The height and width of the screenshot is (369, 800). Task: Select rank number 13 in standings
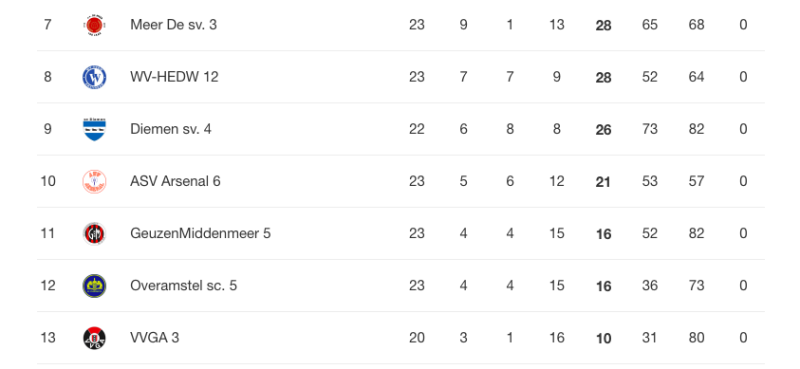(48, 337)
